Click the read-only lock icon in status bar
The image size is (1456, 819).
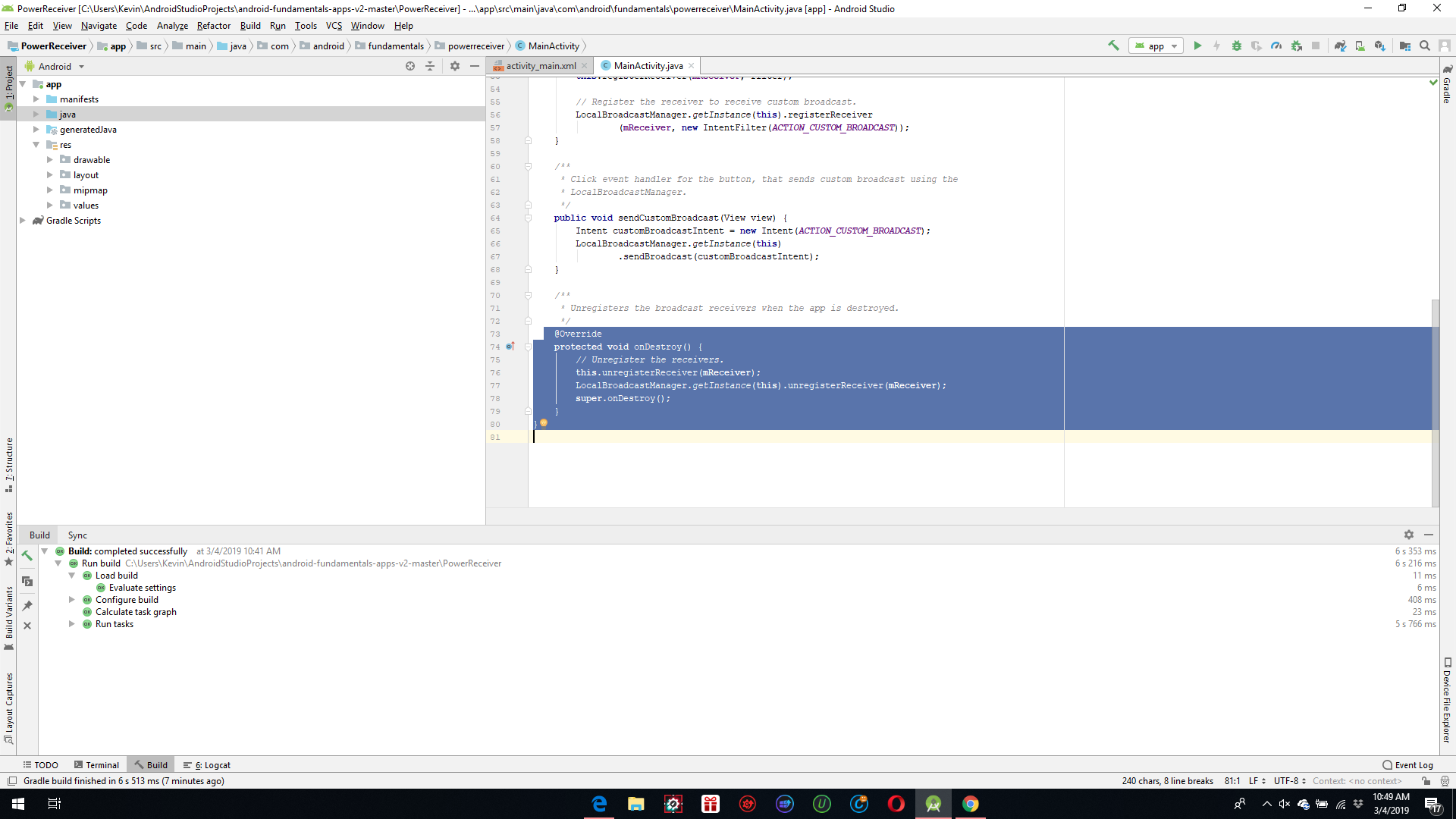1426,780
